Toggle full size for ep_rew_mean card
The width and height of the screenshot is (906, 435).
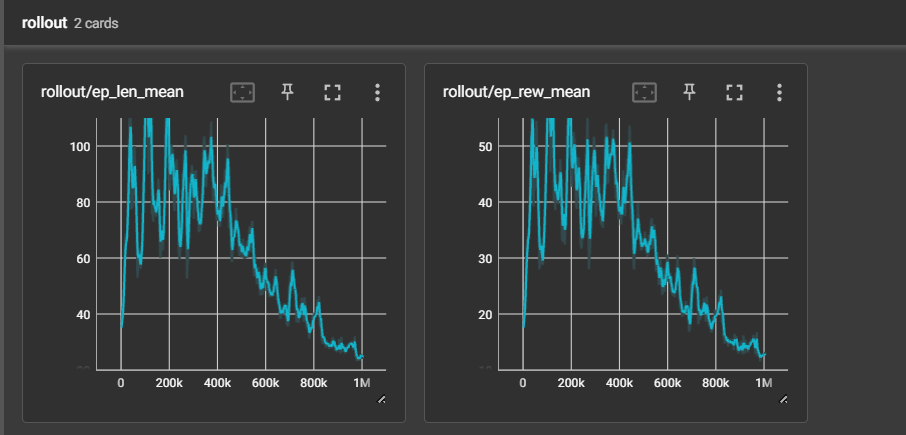click(734, 92)
